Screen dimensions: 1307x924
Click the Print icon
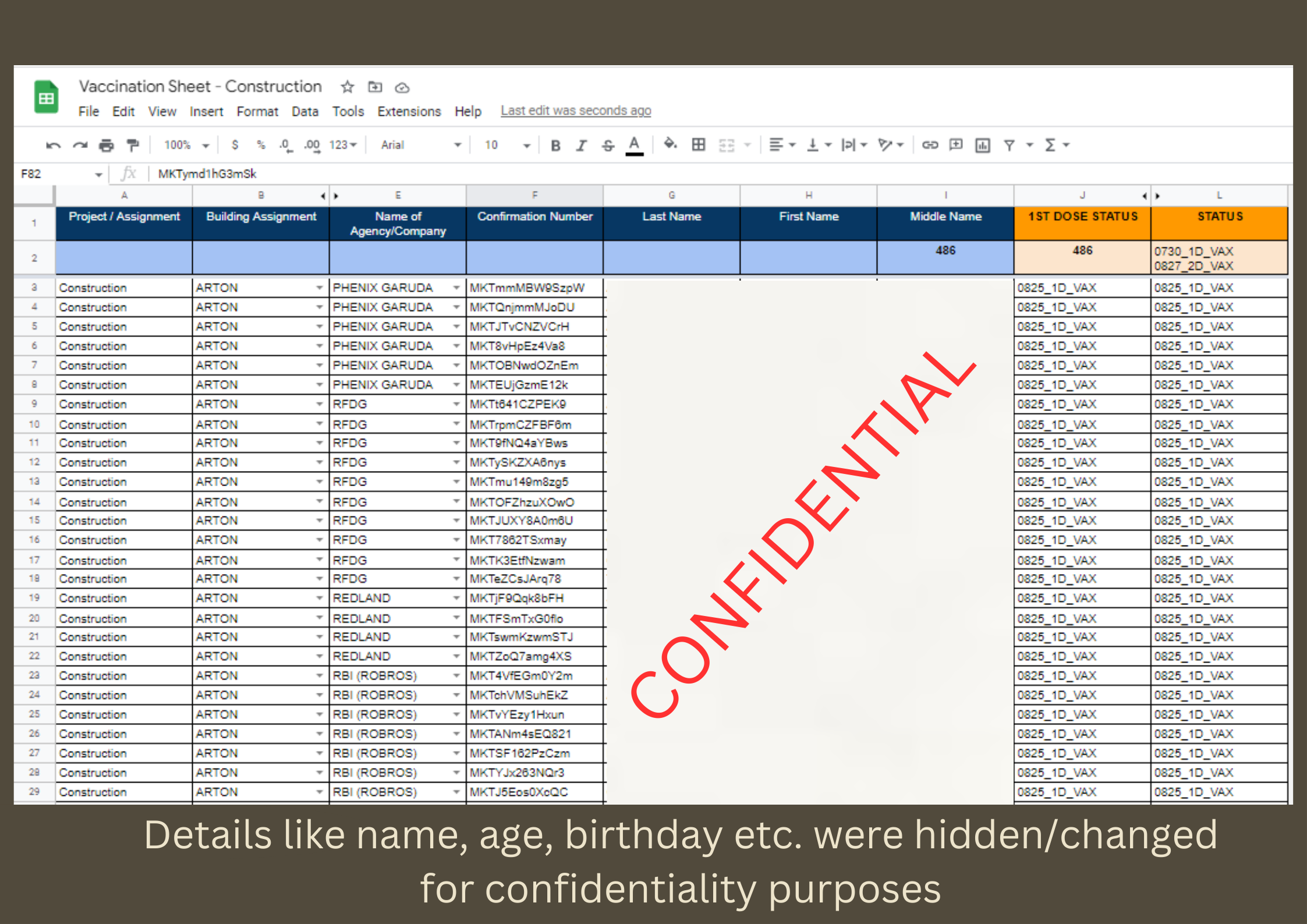tap(106, 145)
